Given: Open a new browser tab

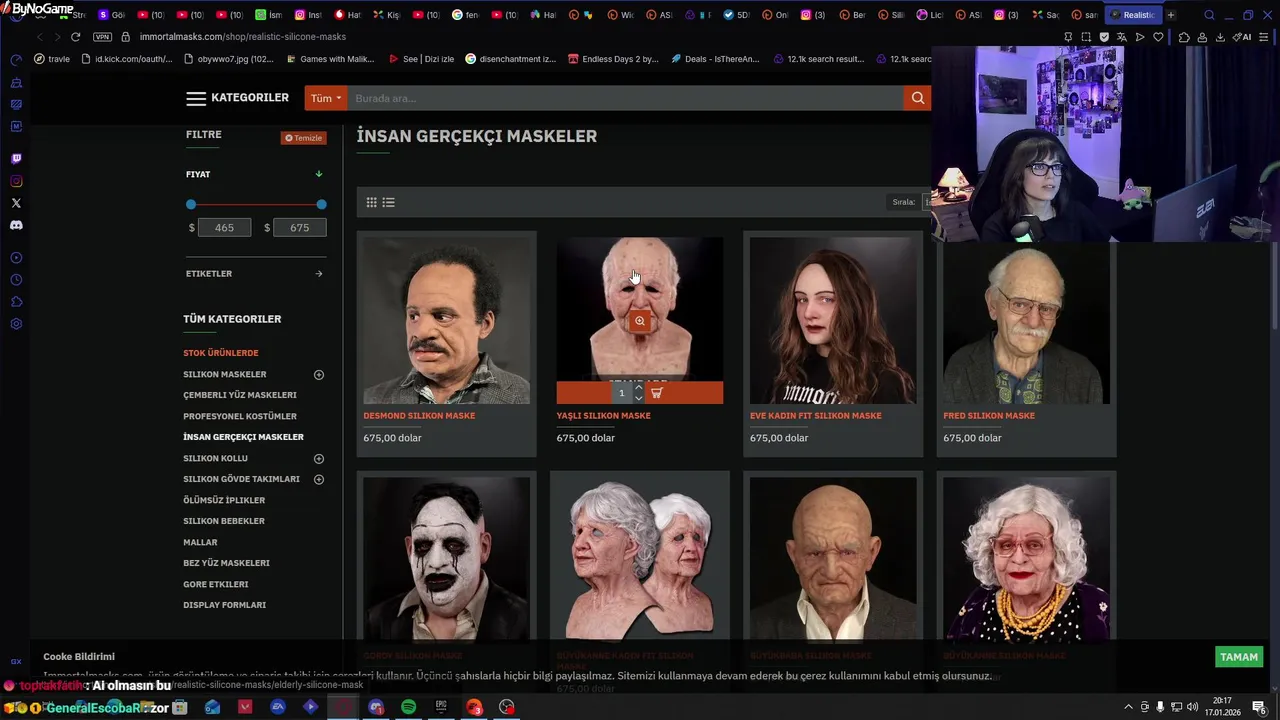Looking at the screenshot, I should click(x=1170, y=15).
